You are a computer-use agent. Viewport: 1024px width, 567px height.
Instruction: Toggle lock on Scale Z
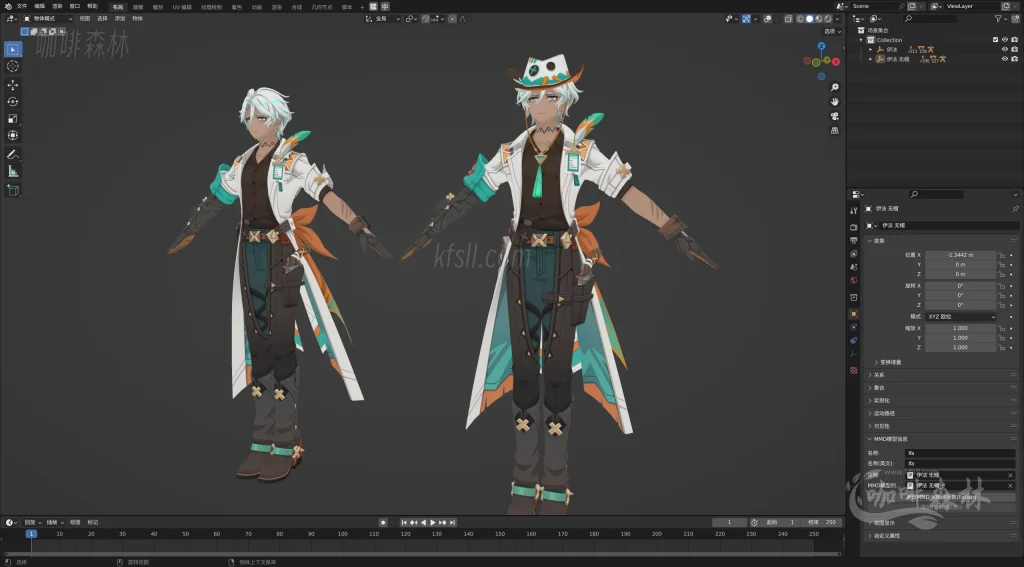pyautogui.click(x=1001, y=348)
